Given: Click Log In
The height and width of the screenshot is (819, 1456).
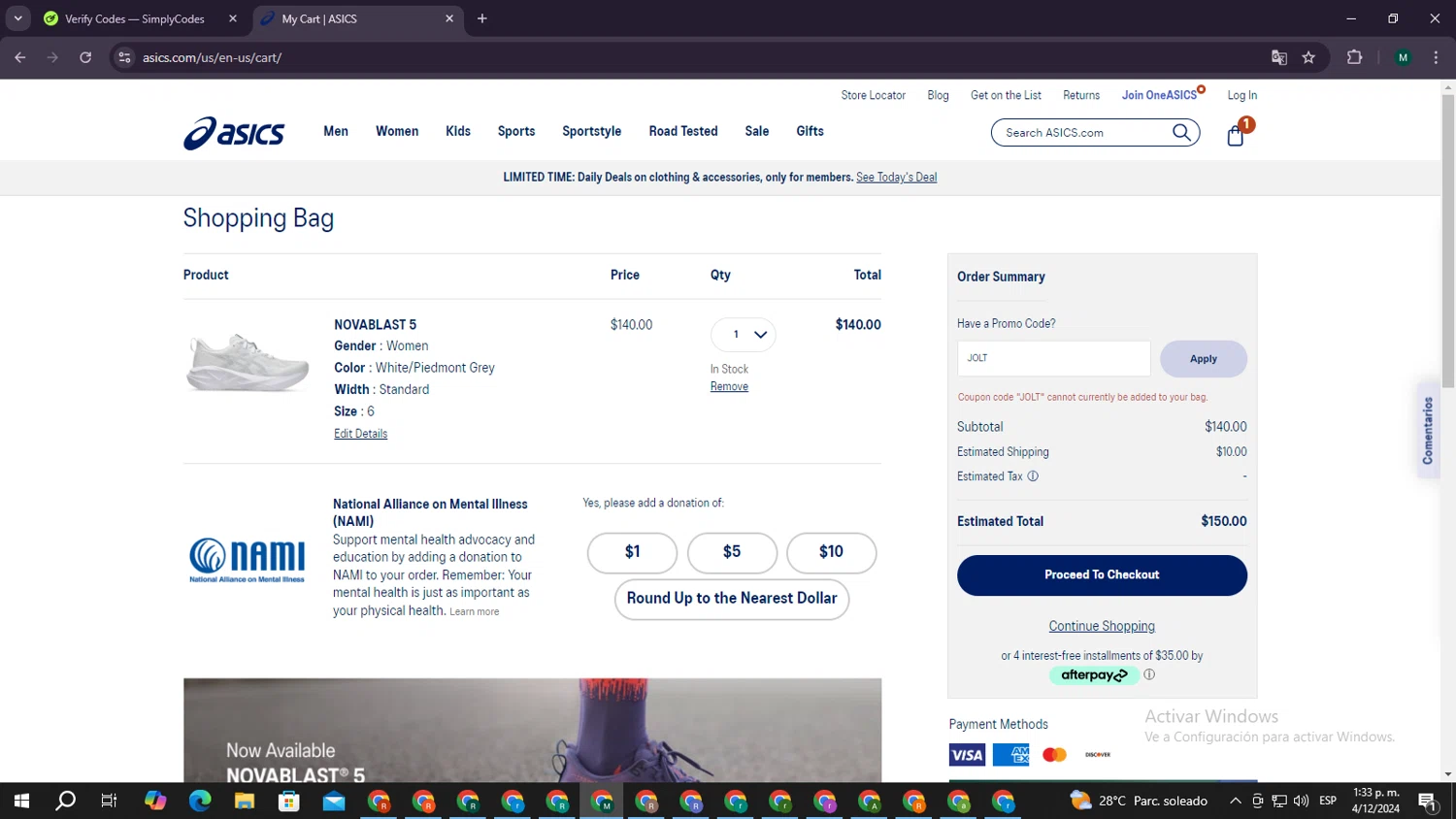Looking at the screenshot, I should point(1242,95).
